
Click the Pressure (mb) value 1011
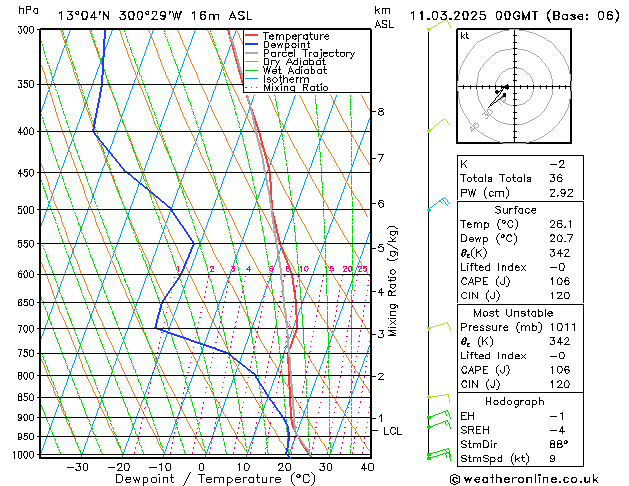[x=563, y=327]
